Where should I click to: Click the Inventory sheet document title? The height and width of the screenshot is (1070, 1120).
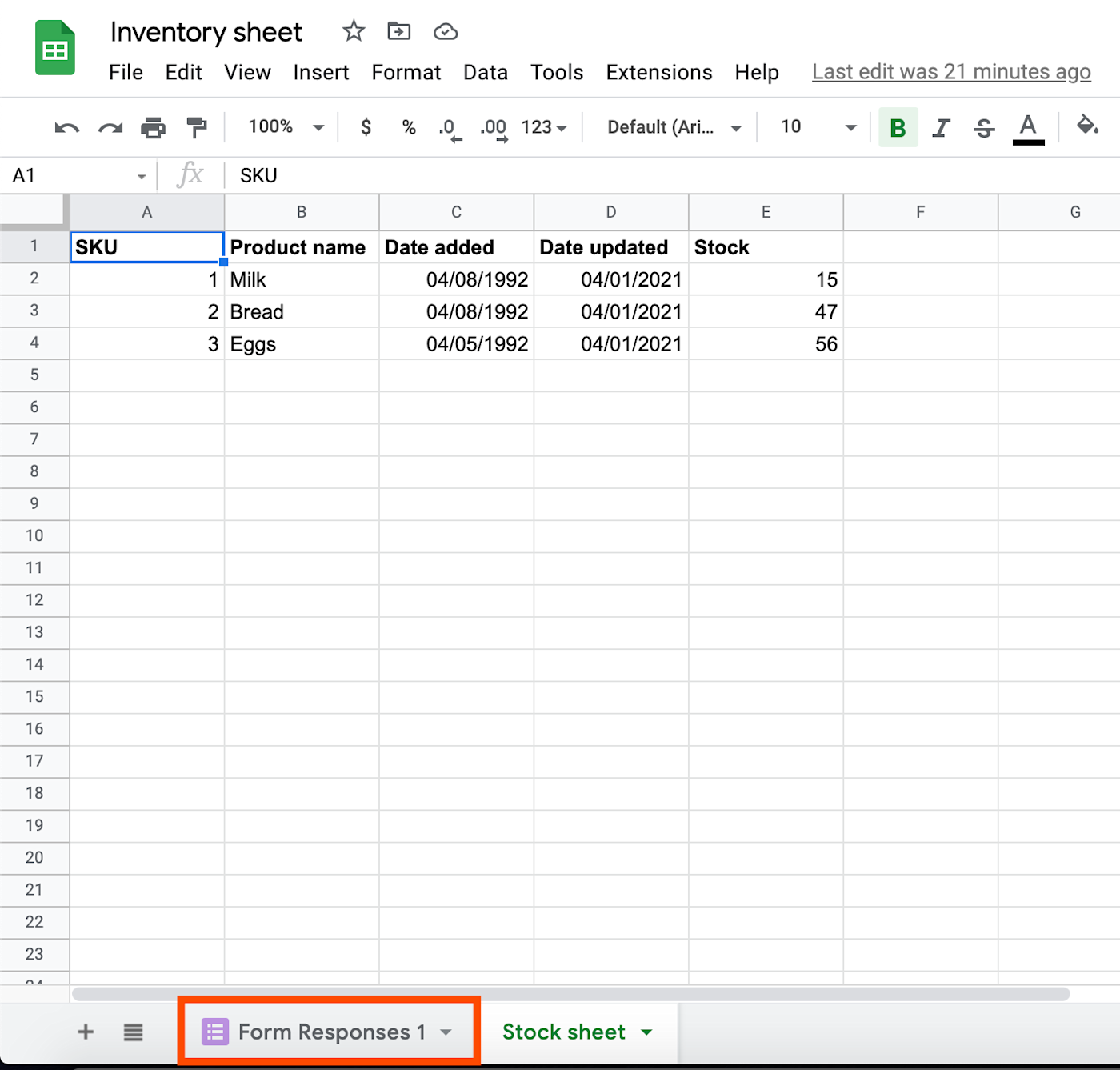[206, 32]
